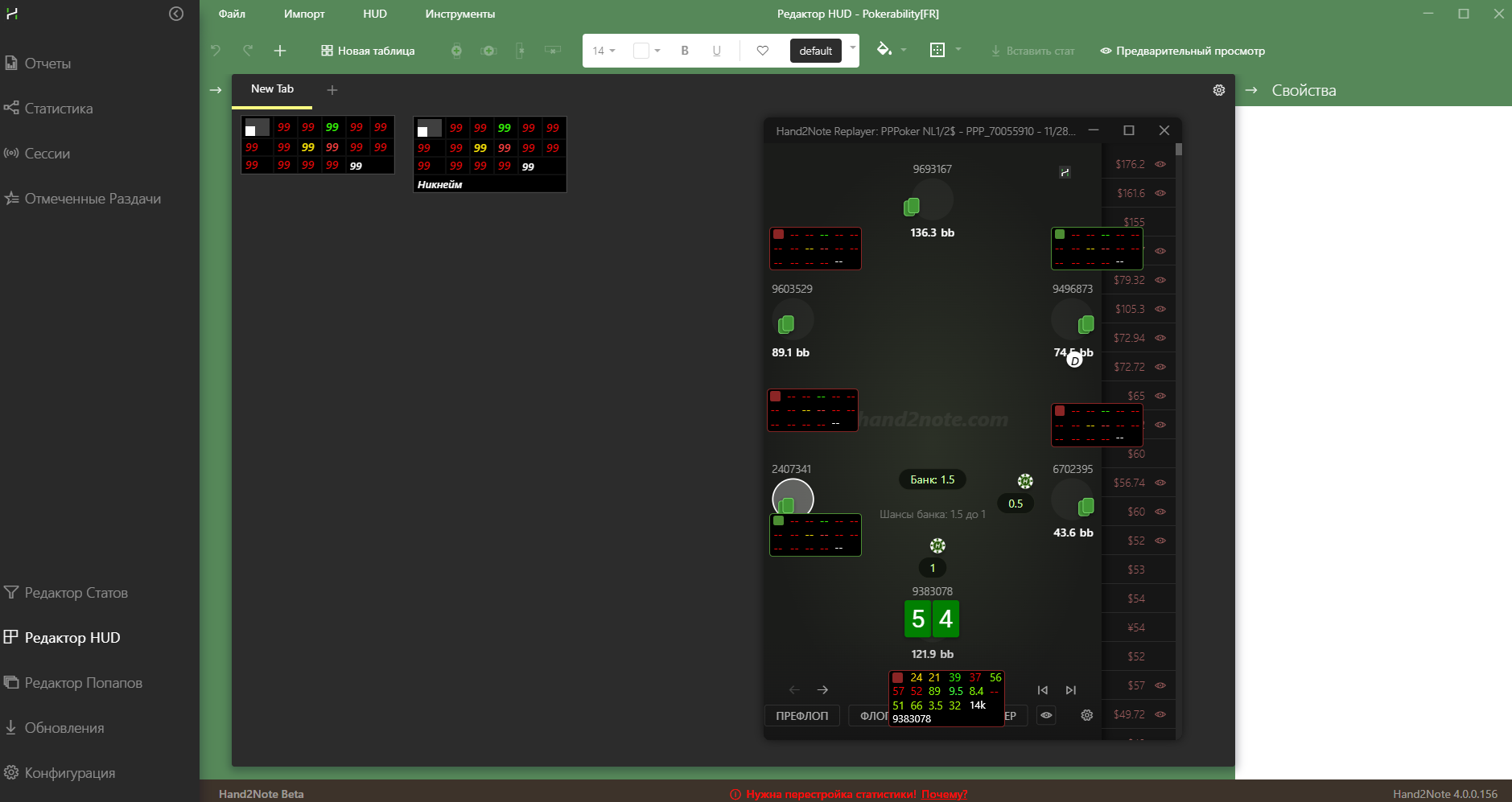Collapse the left sidebar with the arrow icon
Image resolution: width=1512 pixels, height=802 pixels.
click(176, 14)
